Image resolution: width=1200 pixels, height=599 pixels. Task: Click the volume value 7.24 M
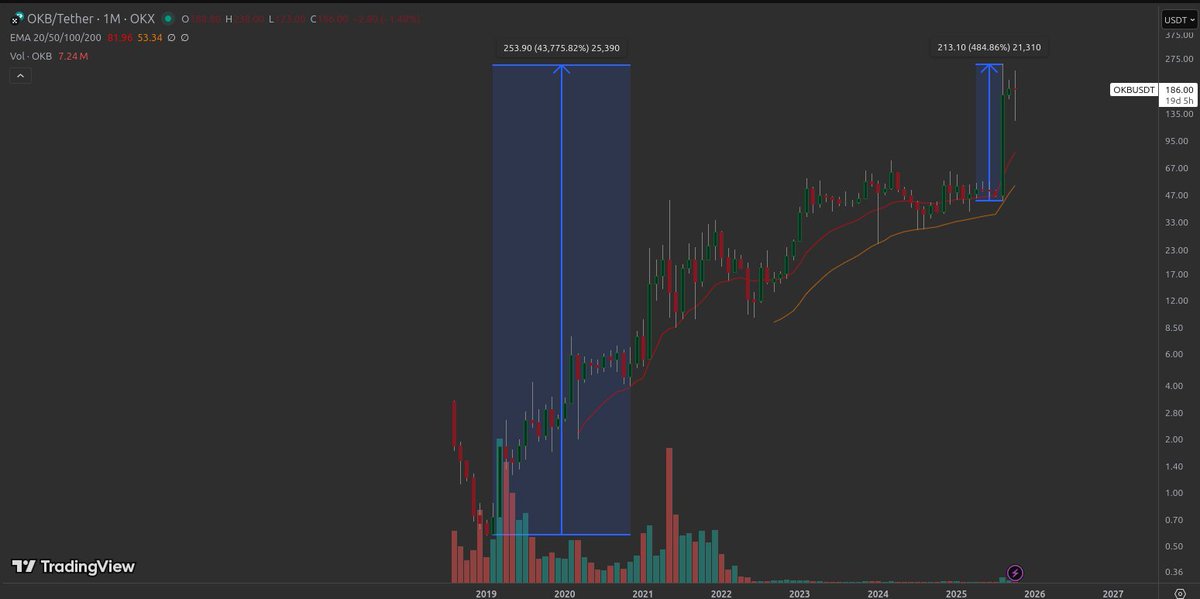point(74,56)
